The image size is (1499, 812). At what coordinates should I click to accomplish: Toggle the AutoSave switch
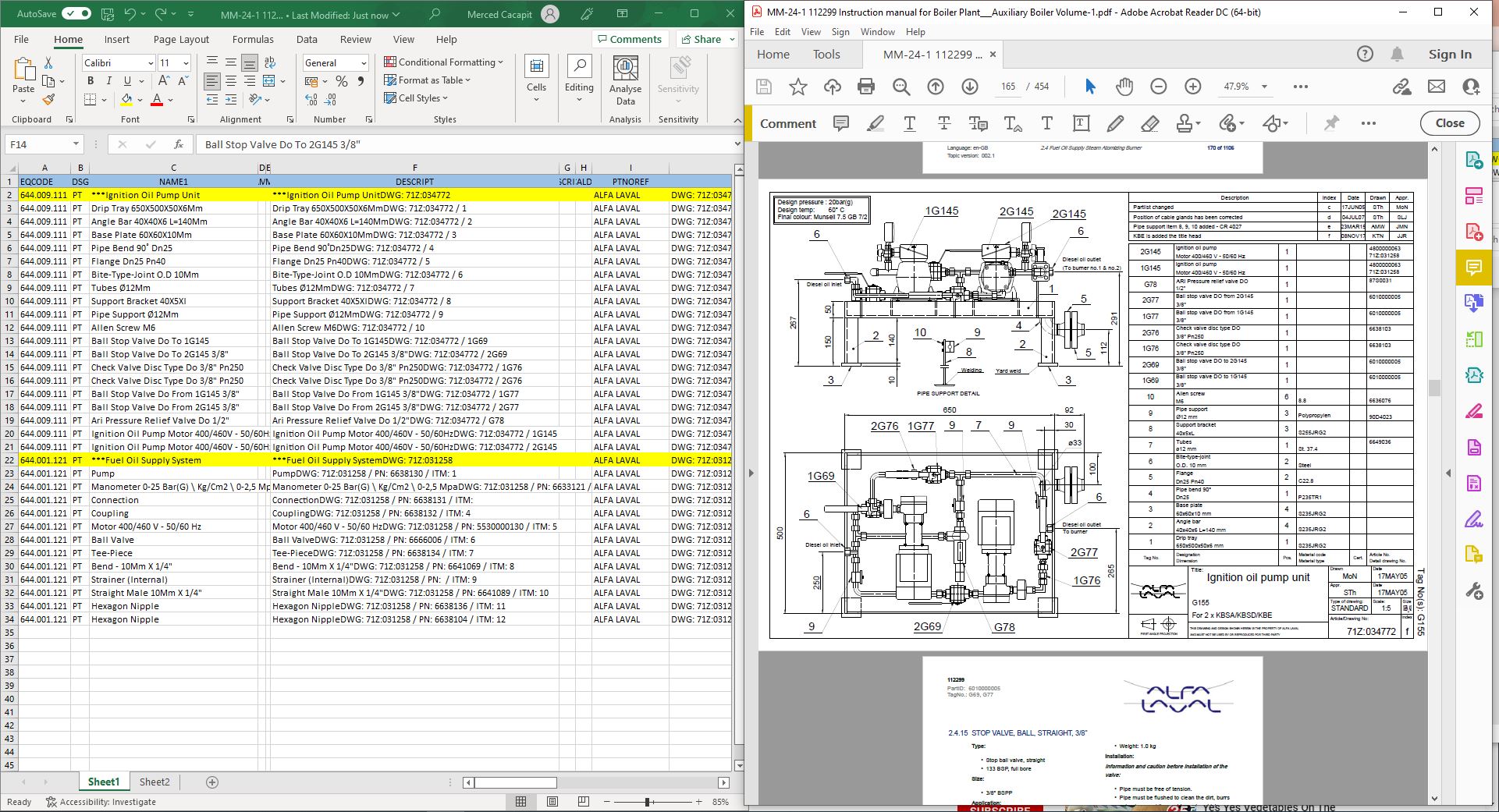pos(76,14)
